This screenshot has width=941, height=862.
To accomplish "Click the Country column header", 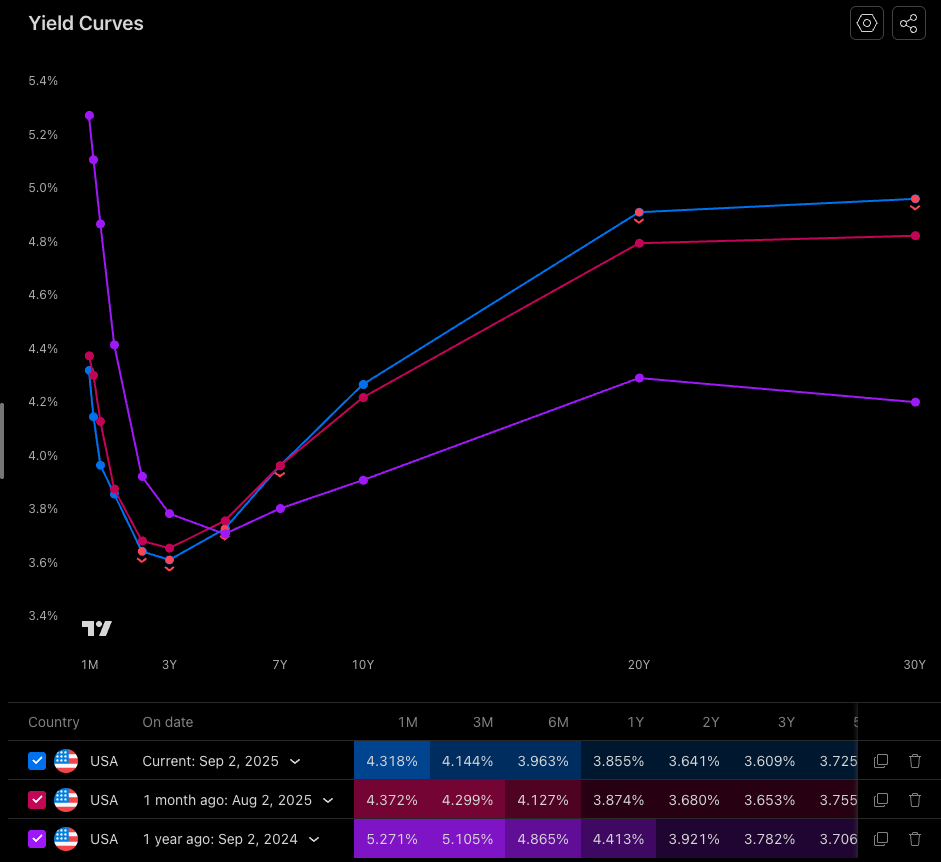I will (x=54, y=722).
